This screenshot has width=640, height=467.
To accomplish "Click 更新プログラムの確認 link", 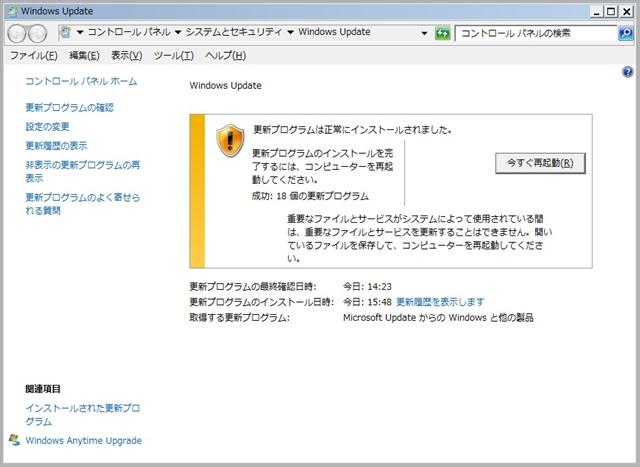I will (69, 107).
